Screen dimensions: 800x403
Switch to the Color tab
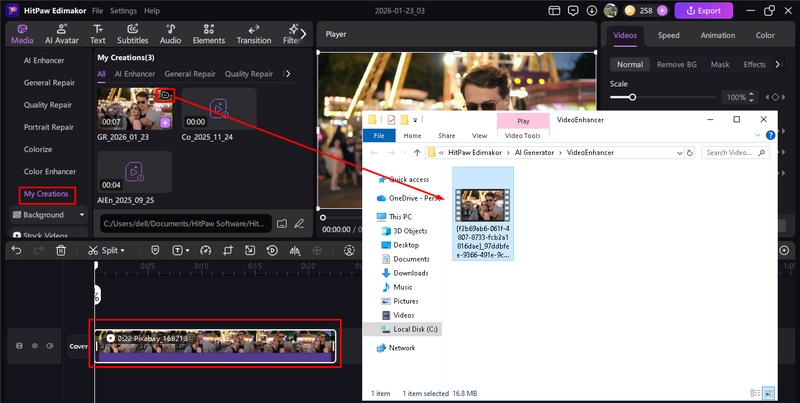765,35
